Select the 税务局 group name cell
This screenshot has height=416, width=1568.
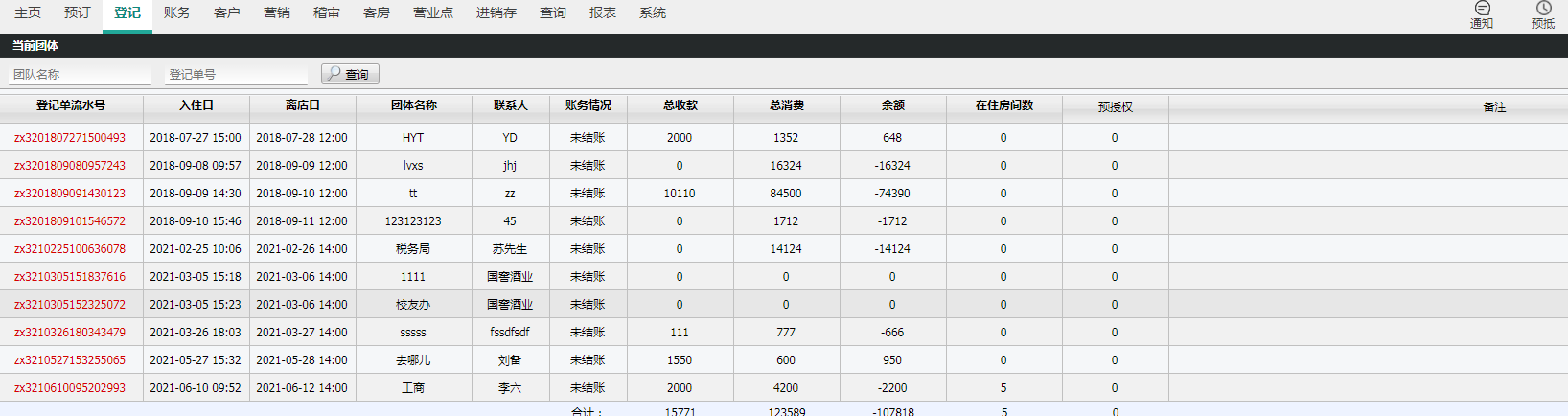tap(413, 249)
